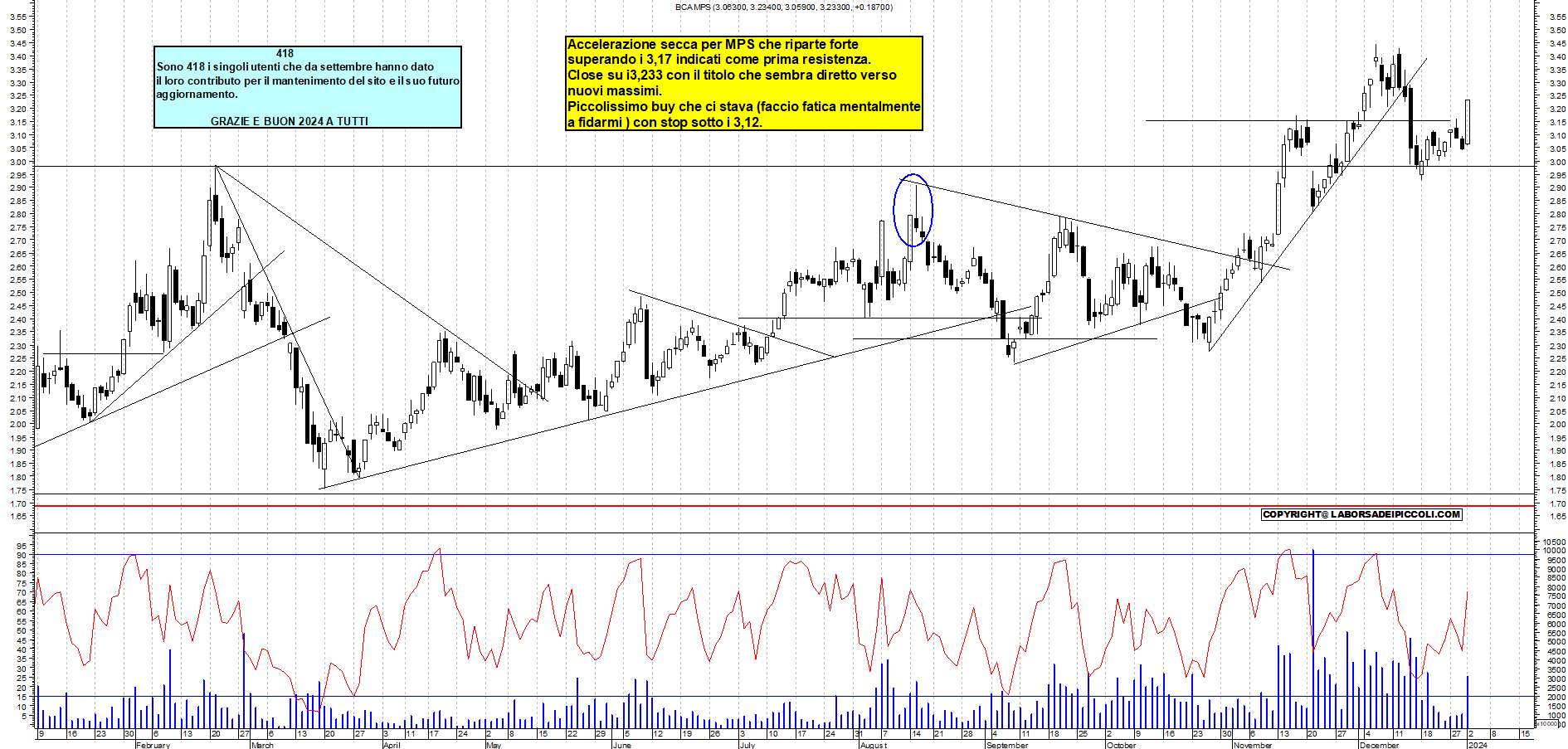Click "GRAZIE E BUON 2024 A TUTTI" line

pyautogui.click(x=290, y=121)
